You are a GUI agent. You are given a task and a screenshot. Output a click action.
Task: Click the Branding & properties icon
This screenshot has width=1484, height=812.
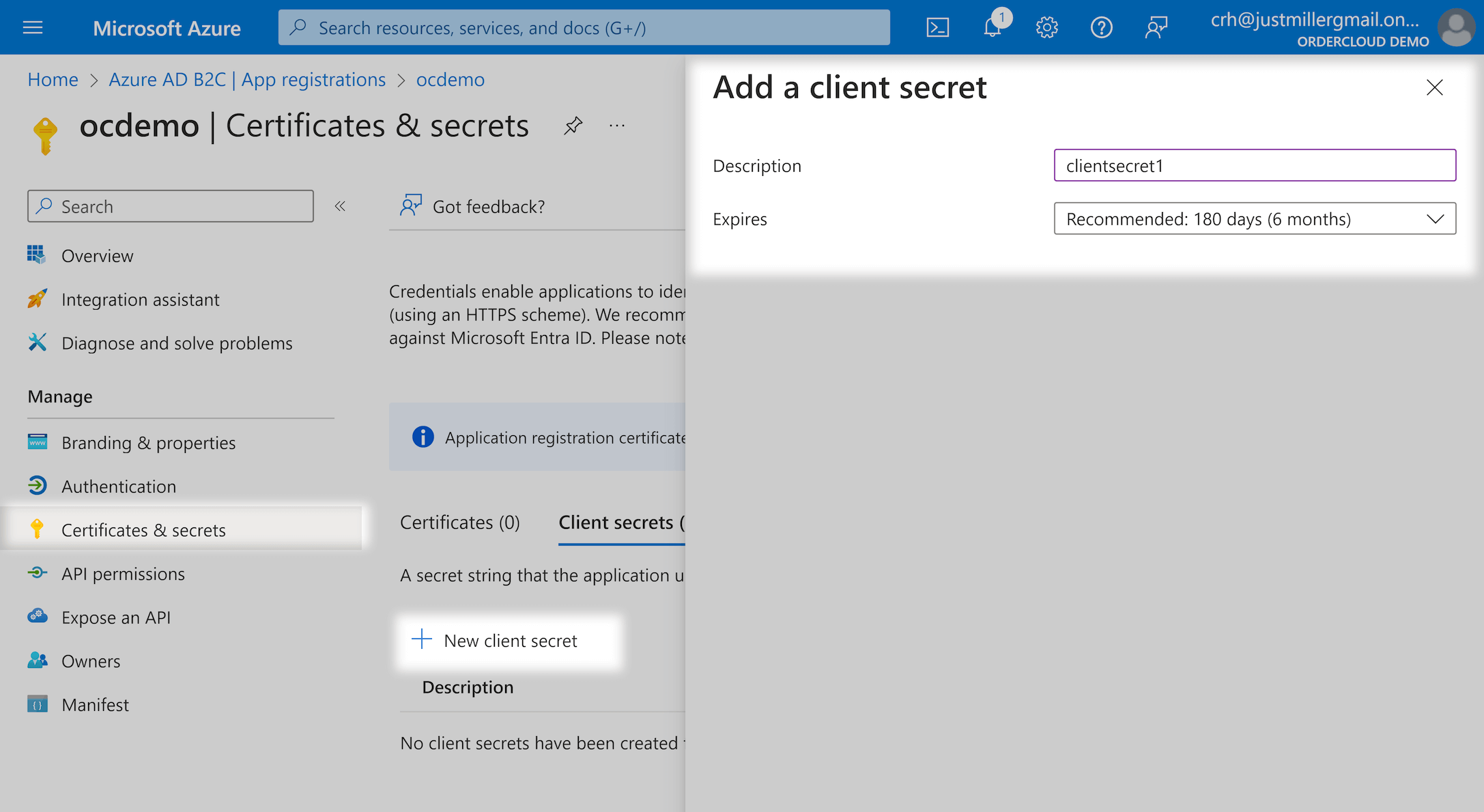[x=37, y=441]
